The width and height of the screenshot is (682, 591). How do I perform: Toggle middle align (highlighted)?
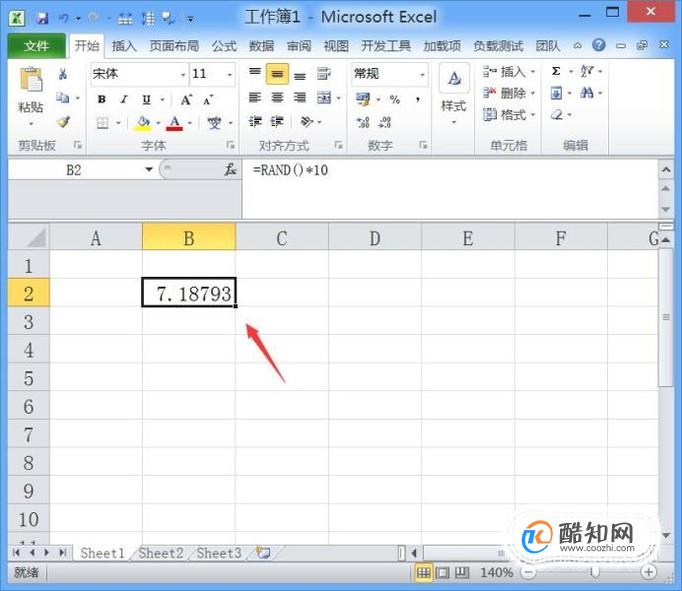tap(277, 73)
